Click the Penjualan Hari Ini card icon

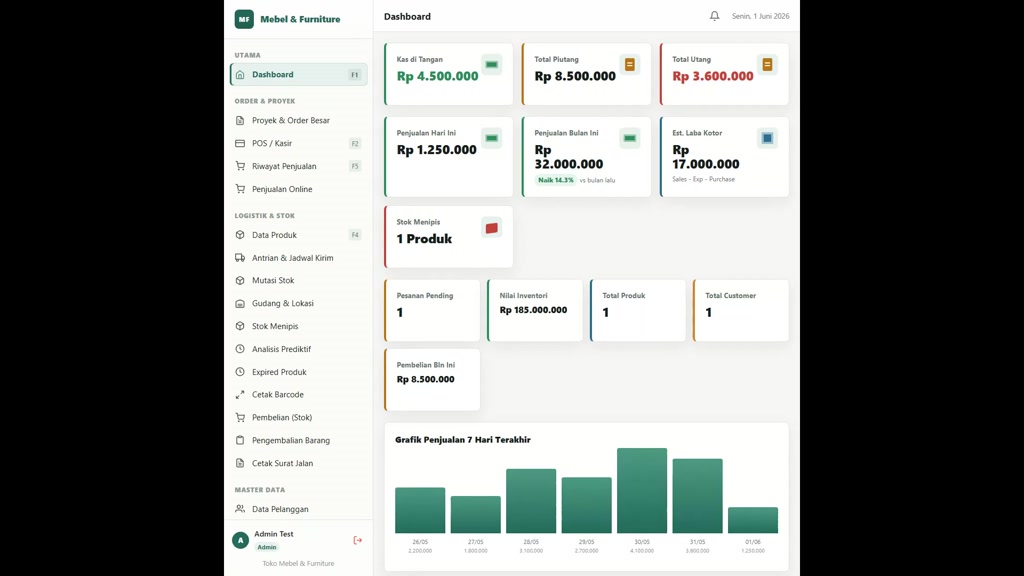[x=492, y=138]
